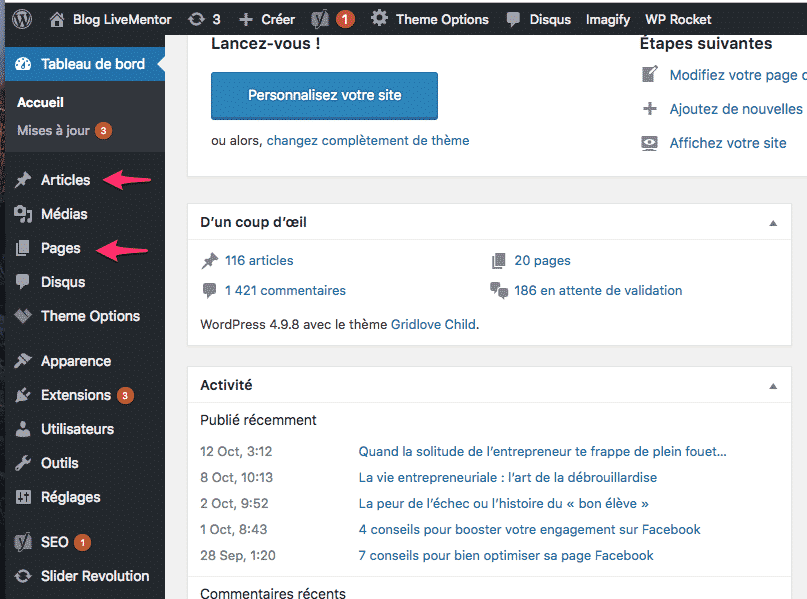Click the WordPress logo icon
The image size is (807, 599).
[x=22, y=19]
